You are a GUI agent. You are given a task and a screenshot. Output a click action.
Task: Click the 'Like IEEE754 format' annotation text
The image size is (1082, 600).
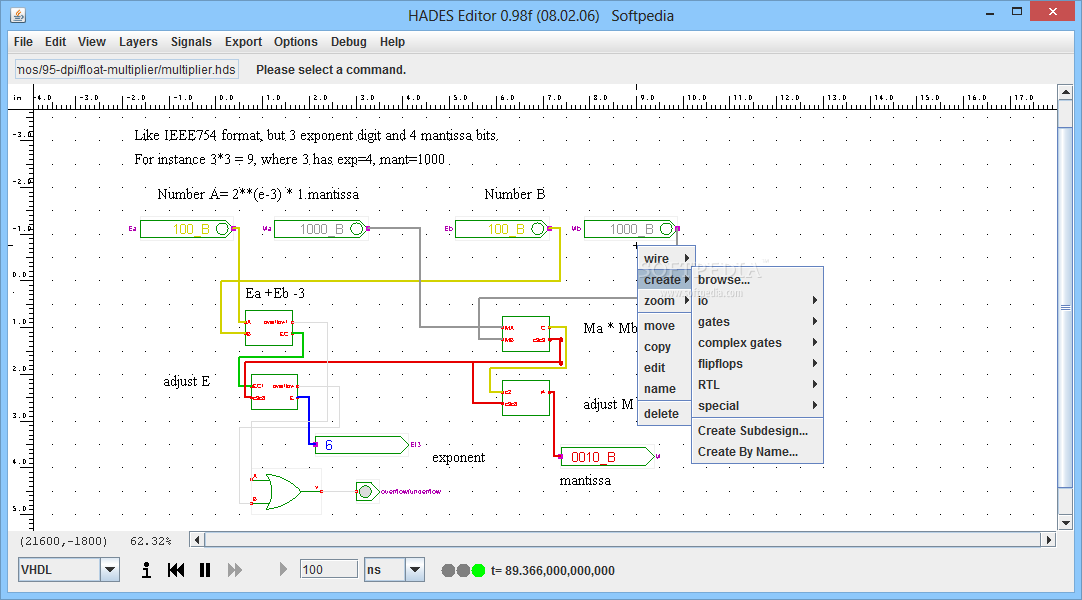click(x=317, y=135)
